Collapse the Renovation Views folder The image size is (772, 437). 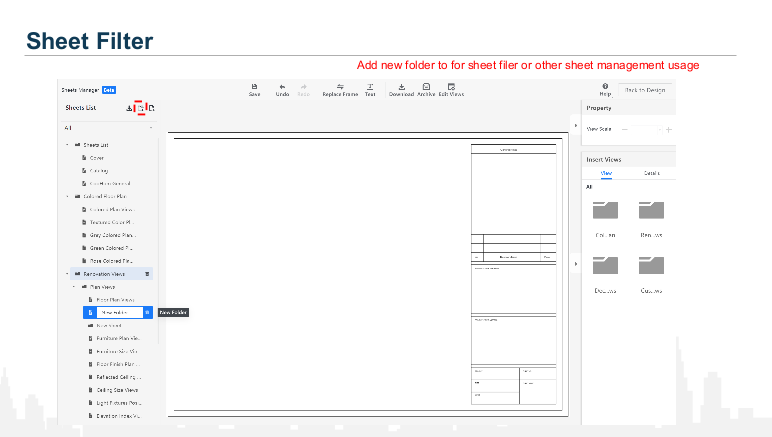click(x=67, y=272)
